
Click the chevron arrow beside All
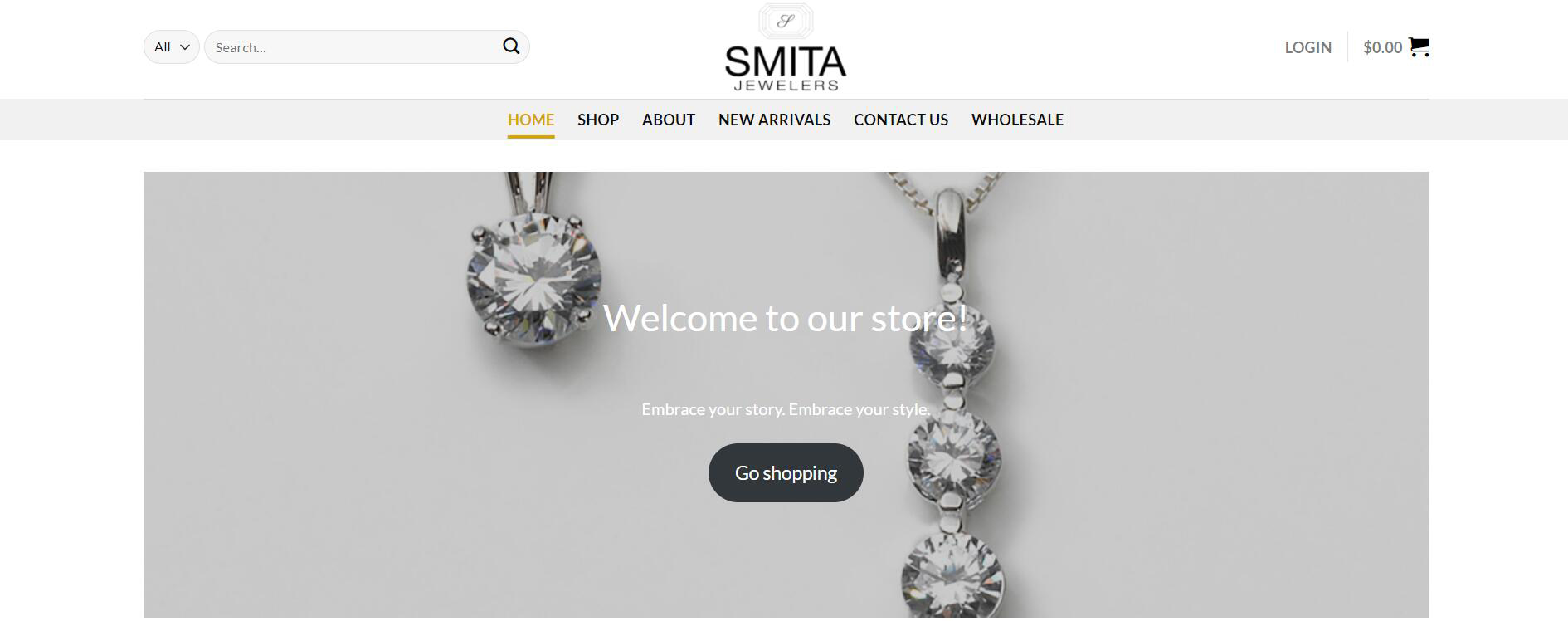pos(185,47)
